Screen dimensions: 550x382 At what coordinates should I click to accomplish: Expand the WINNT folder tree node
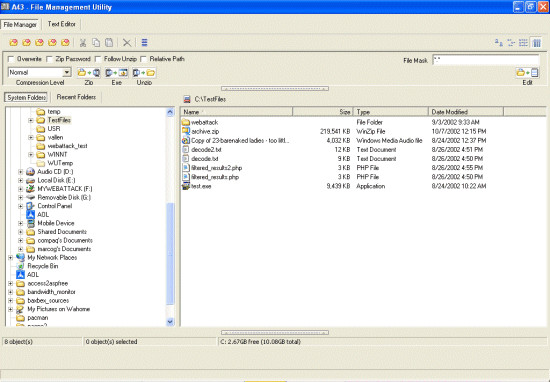[x=31, y=155]
